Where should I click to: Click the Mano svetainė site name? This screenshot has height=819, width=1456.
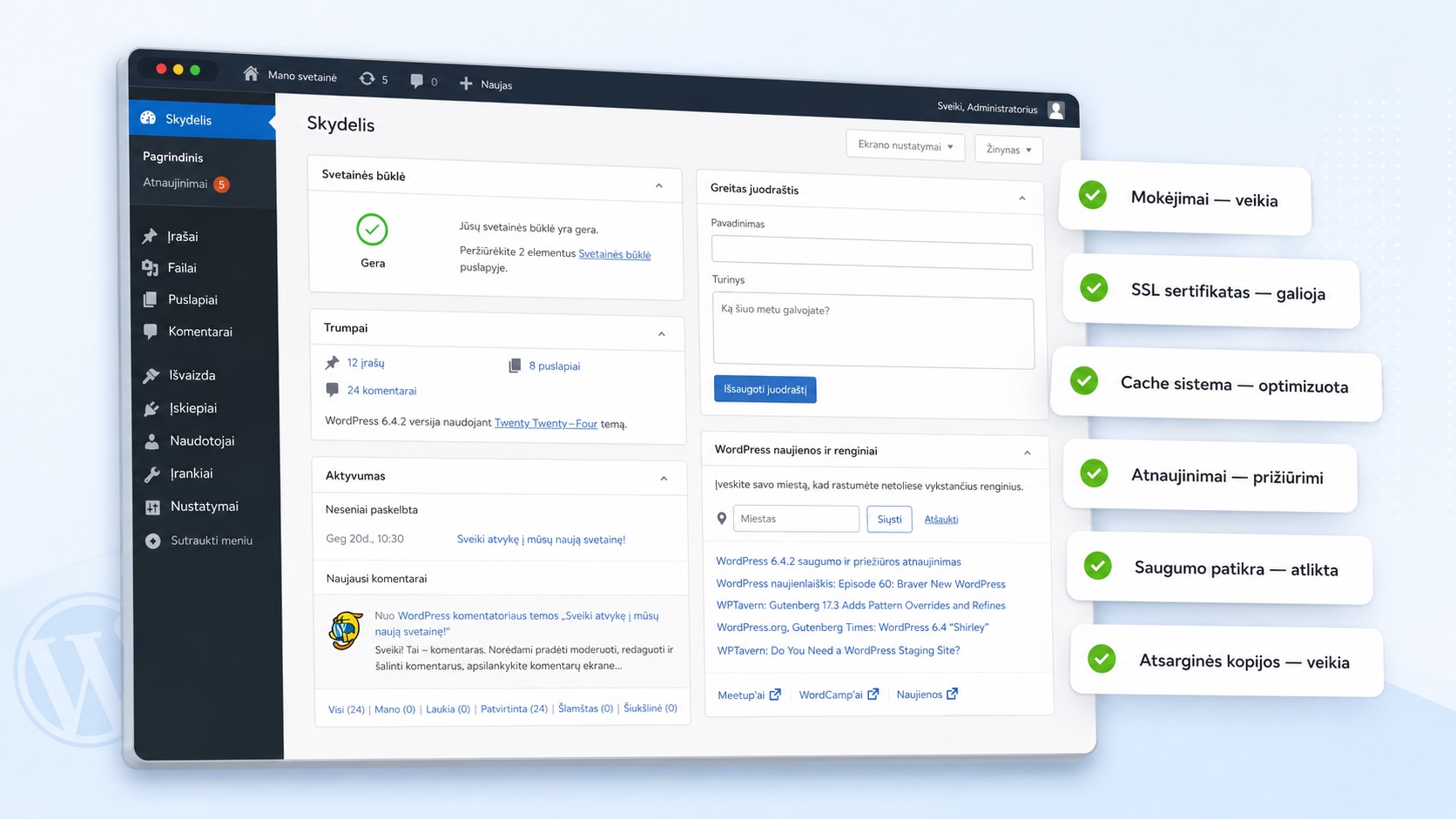[302, 77]
